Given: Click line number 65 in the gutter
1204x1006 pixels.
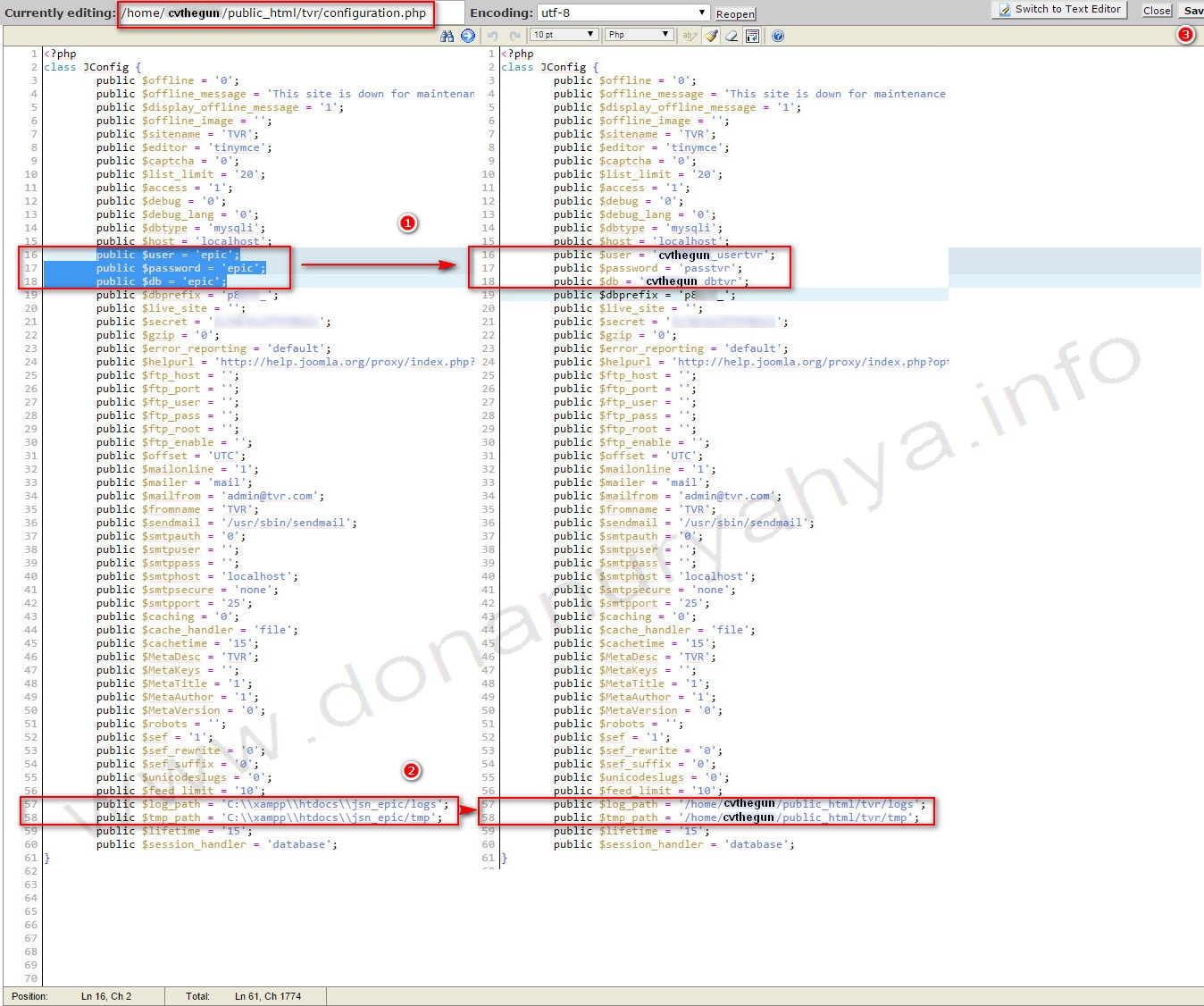Looking at the screenshot, I should coord(31,911).
